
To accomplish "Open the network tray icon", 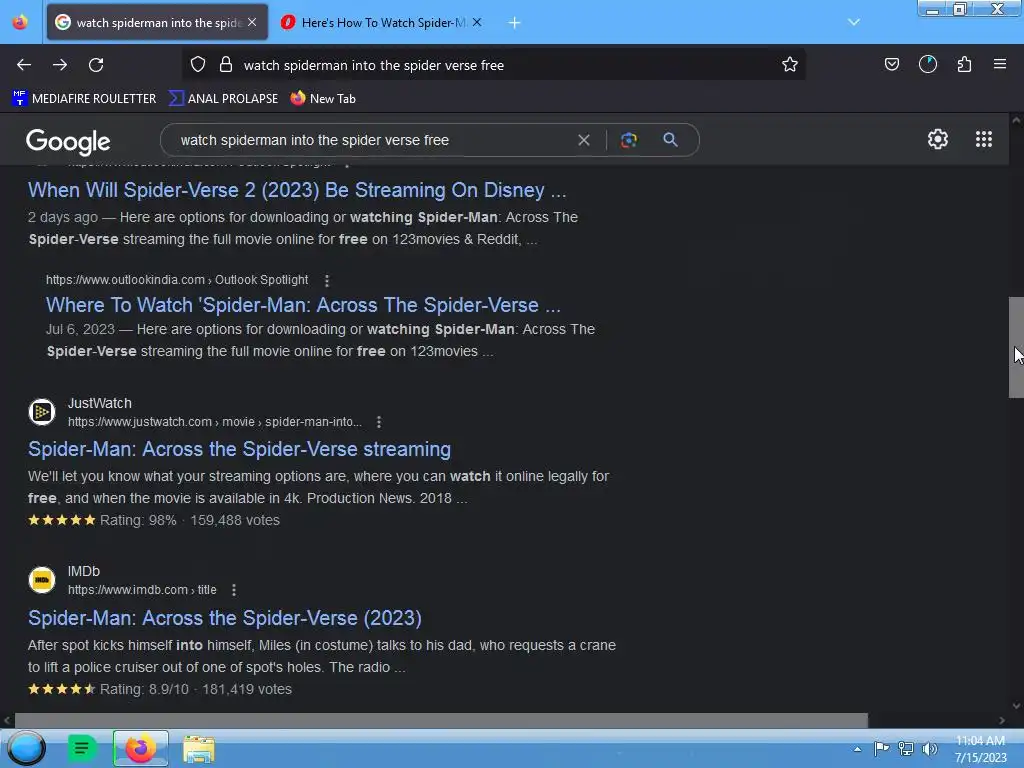I will (906, 748).
